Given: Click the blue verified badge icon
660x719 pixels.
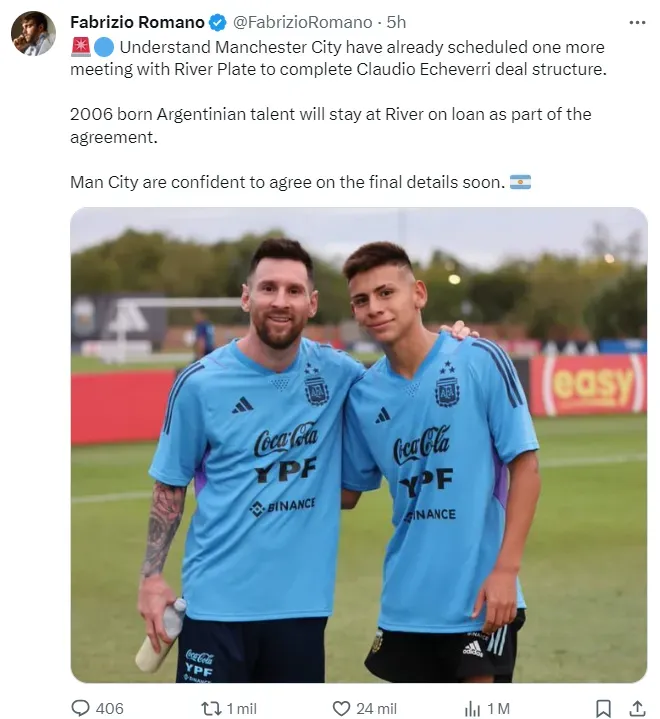Looking at the screenshot, I should (218, 22).
